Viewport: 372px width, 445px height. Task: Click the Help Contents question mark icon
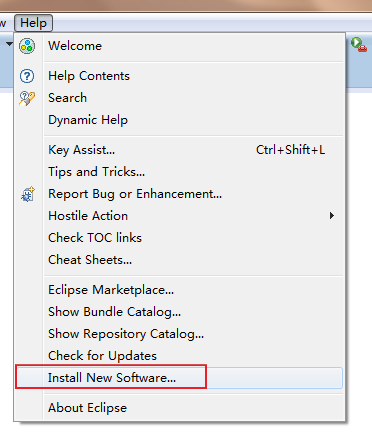(27, 76)
